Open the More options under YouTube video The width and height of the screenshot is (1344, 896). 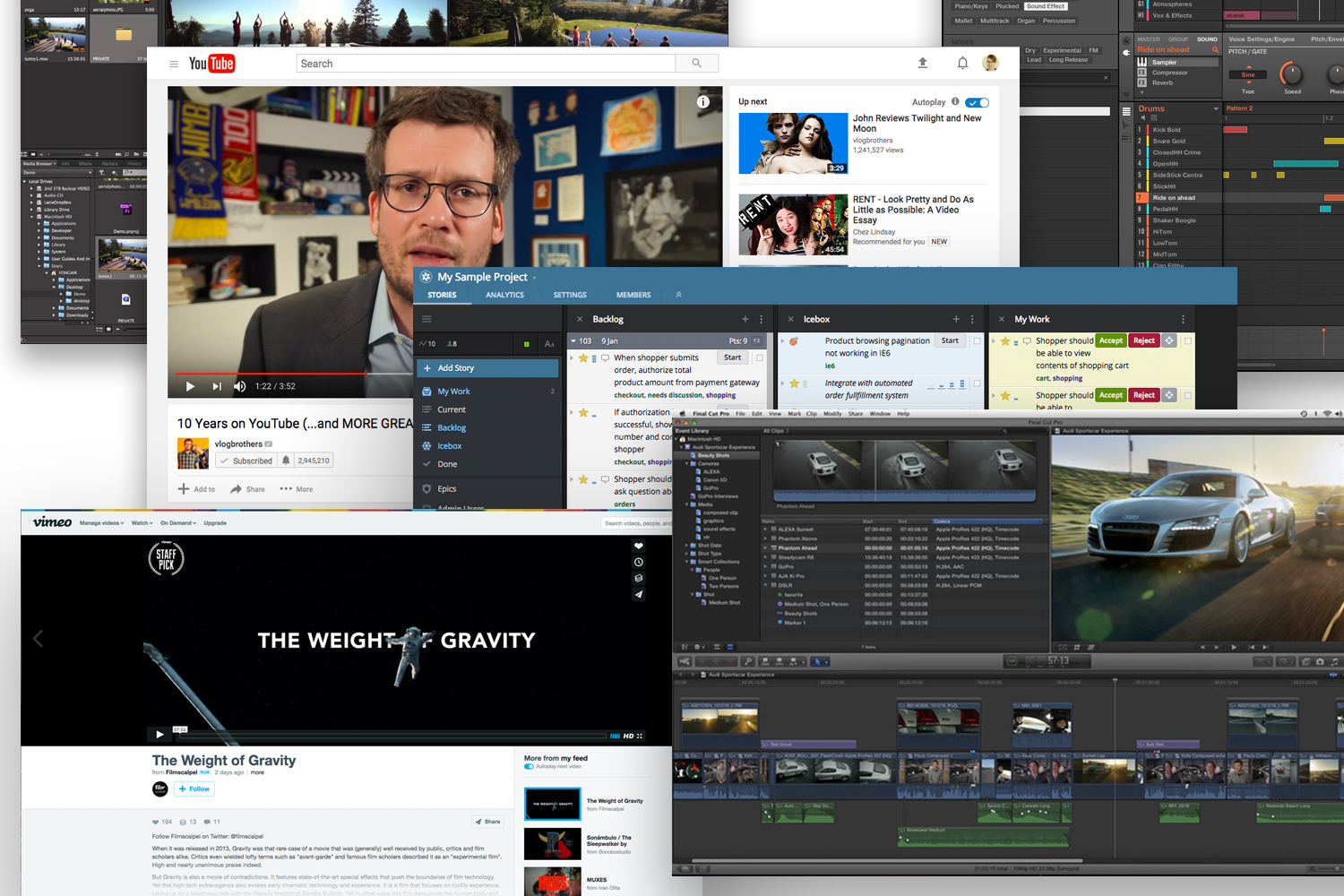296,489
